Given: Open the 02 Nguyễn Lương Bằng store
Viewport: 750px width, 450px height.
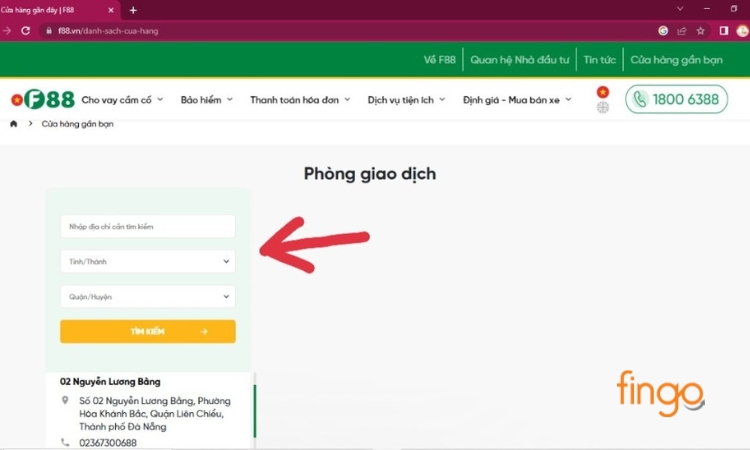Looking at the screenshot, I should coord(110,382).
